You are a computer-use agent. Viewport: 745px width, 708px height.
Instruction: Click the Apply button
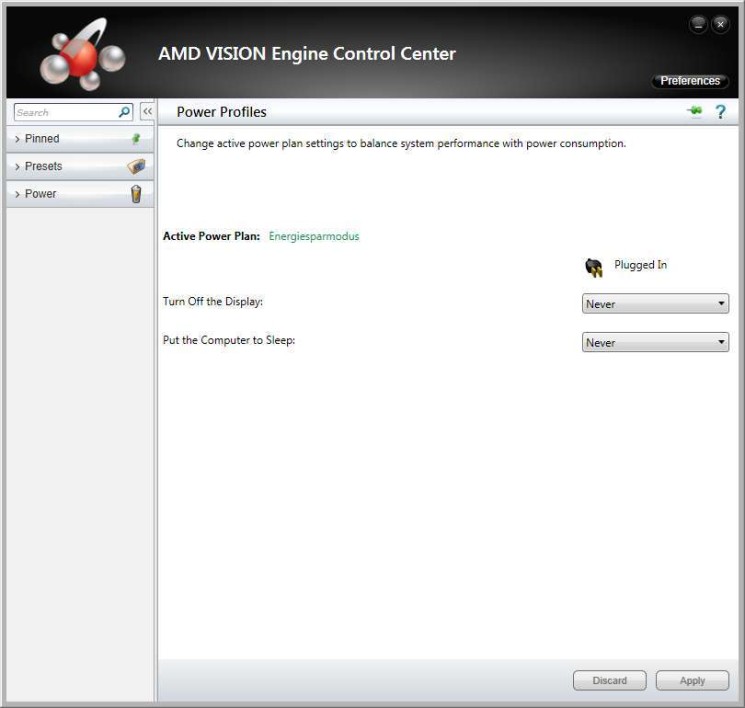692,680
